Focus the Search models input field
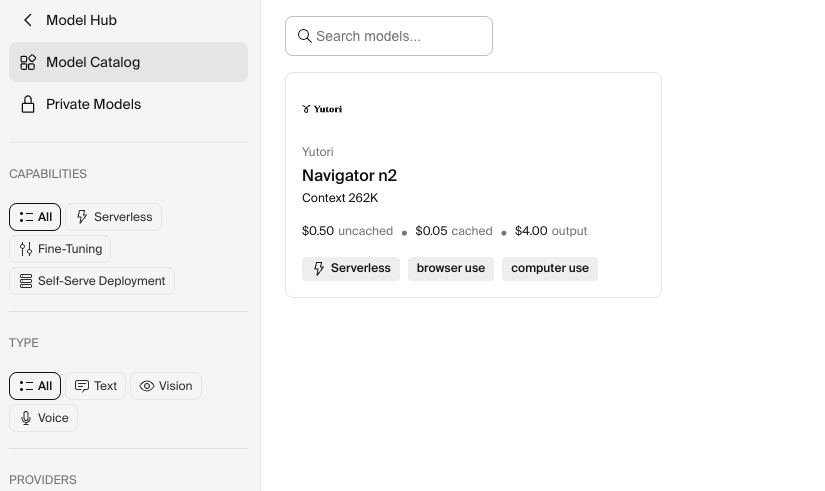The height and width of the screenshot is (491, 825). 389,36
